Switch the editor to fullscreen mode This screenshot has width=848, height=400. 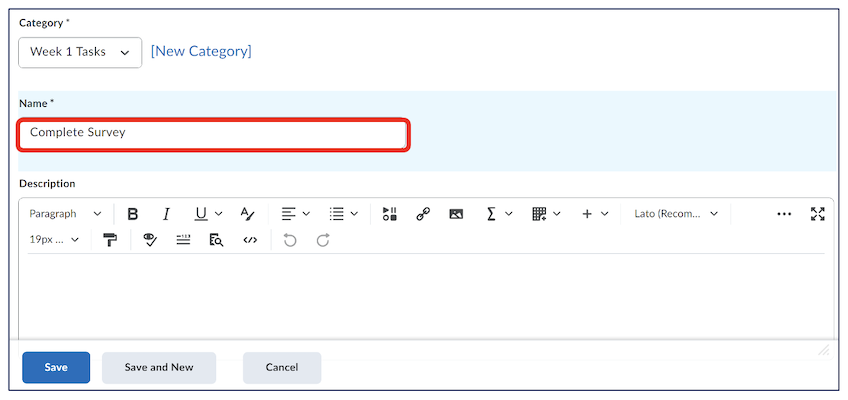[x=817, y=214]
